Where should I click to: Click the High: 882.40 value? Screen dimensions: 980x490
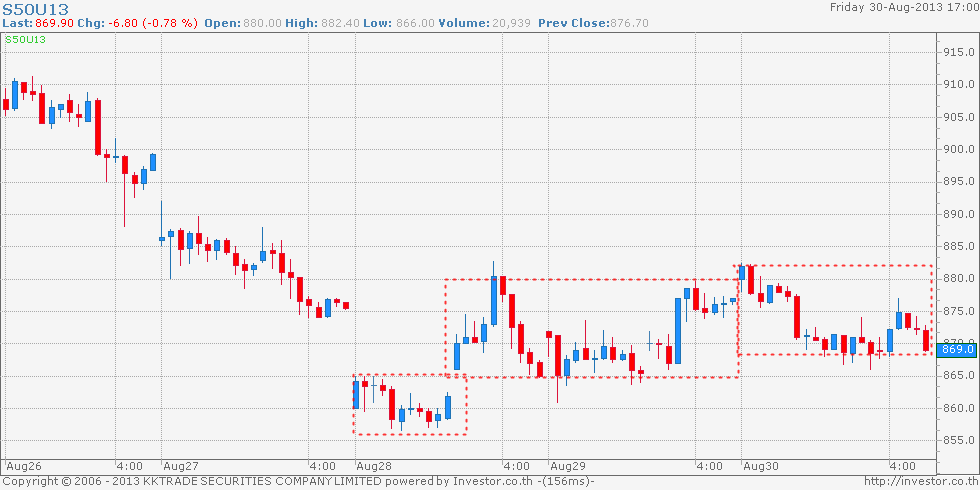pos(322,23)
